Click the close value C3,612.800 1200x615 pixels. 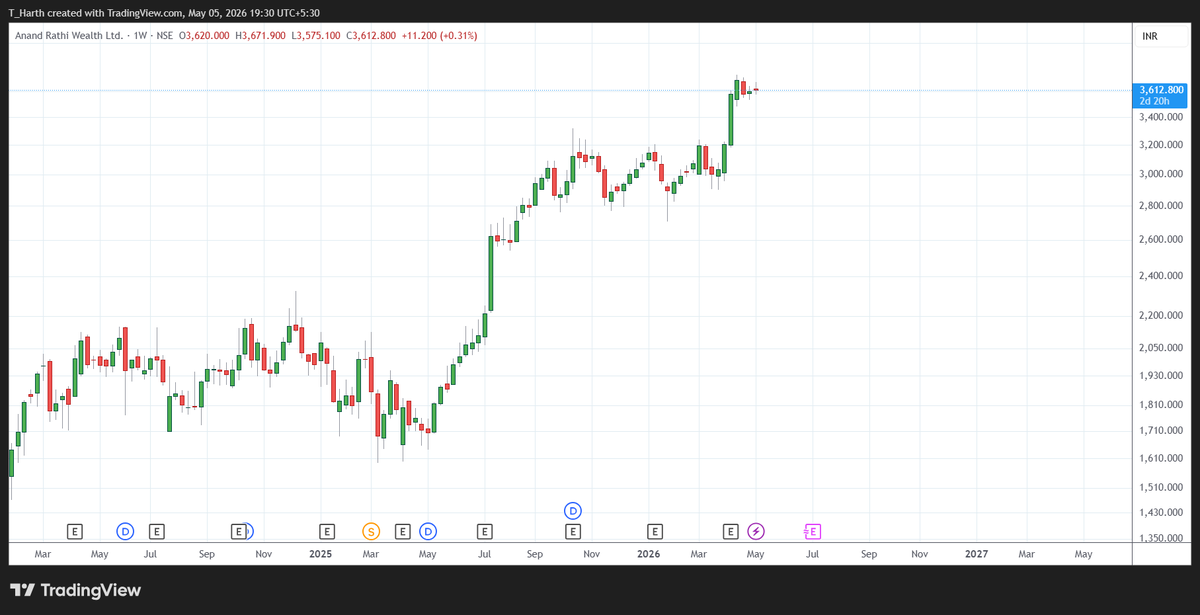371,36
